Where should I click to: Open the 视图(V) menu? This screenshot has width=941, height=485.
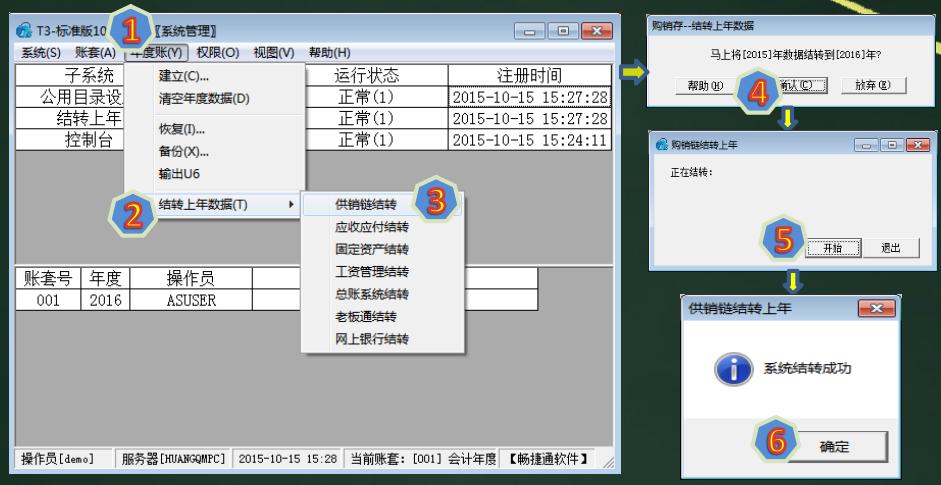[x=274, y=52]
